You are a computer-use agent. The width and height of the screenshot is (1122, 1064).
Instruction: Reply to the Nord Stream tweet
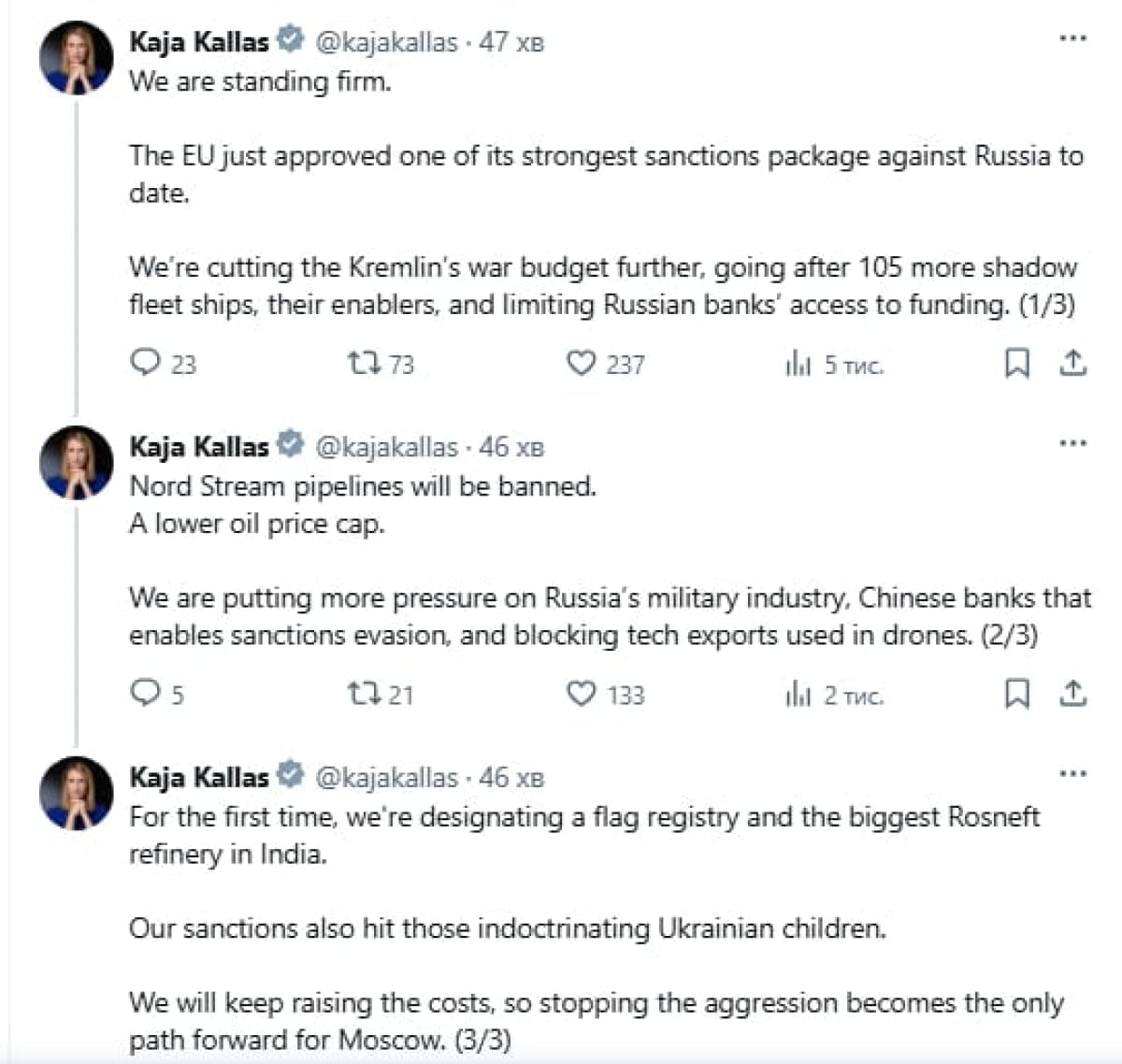pos(146,693)
